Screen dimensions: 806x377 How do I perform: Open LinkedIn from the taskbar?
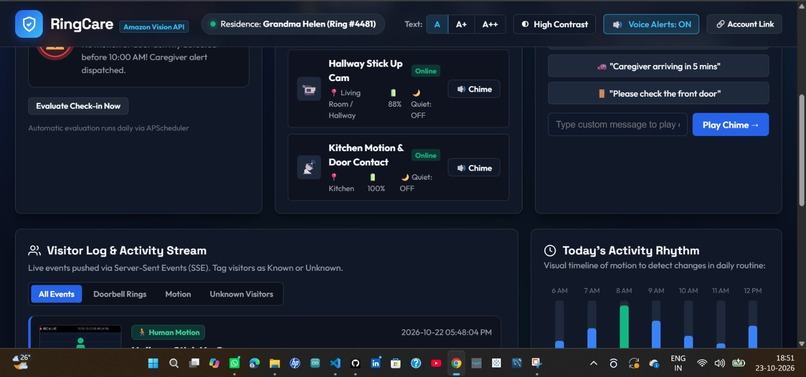click(375, 363)
